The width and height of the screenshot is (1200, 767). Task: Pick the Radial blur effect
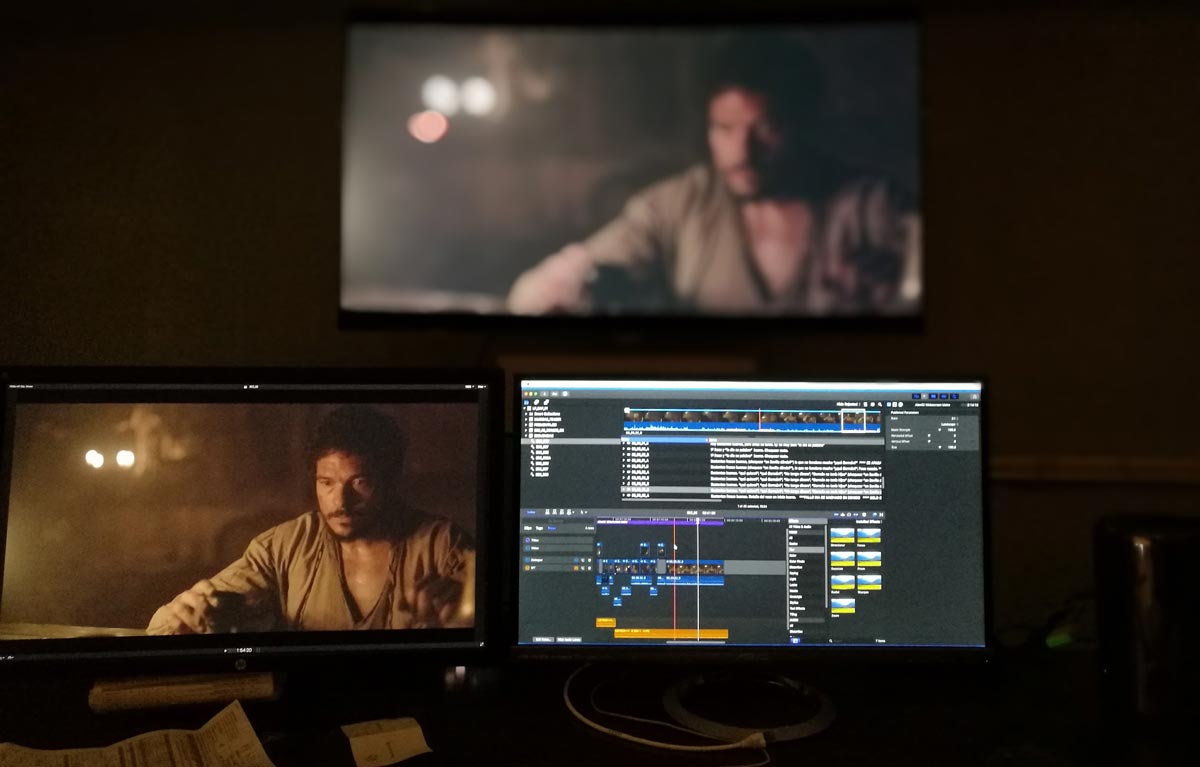(843, 582)
